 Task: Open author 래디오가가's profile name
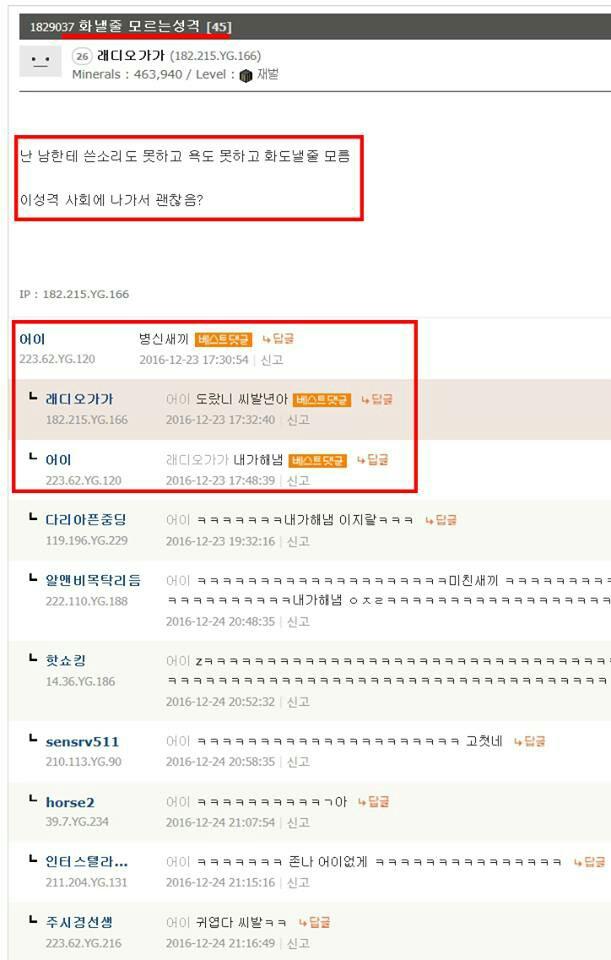[131, 56]
